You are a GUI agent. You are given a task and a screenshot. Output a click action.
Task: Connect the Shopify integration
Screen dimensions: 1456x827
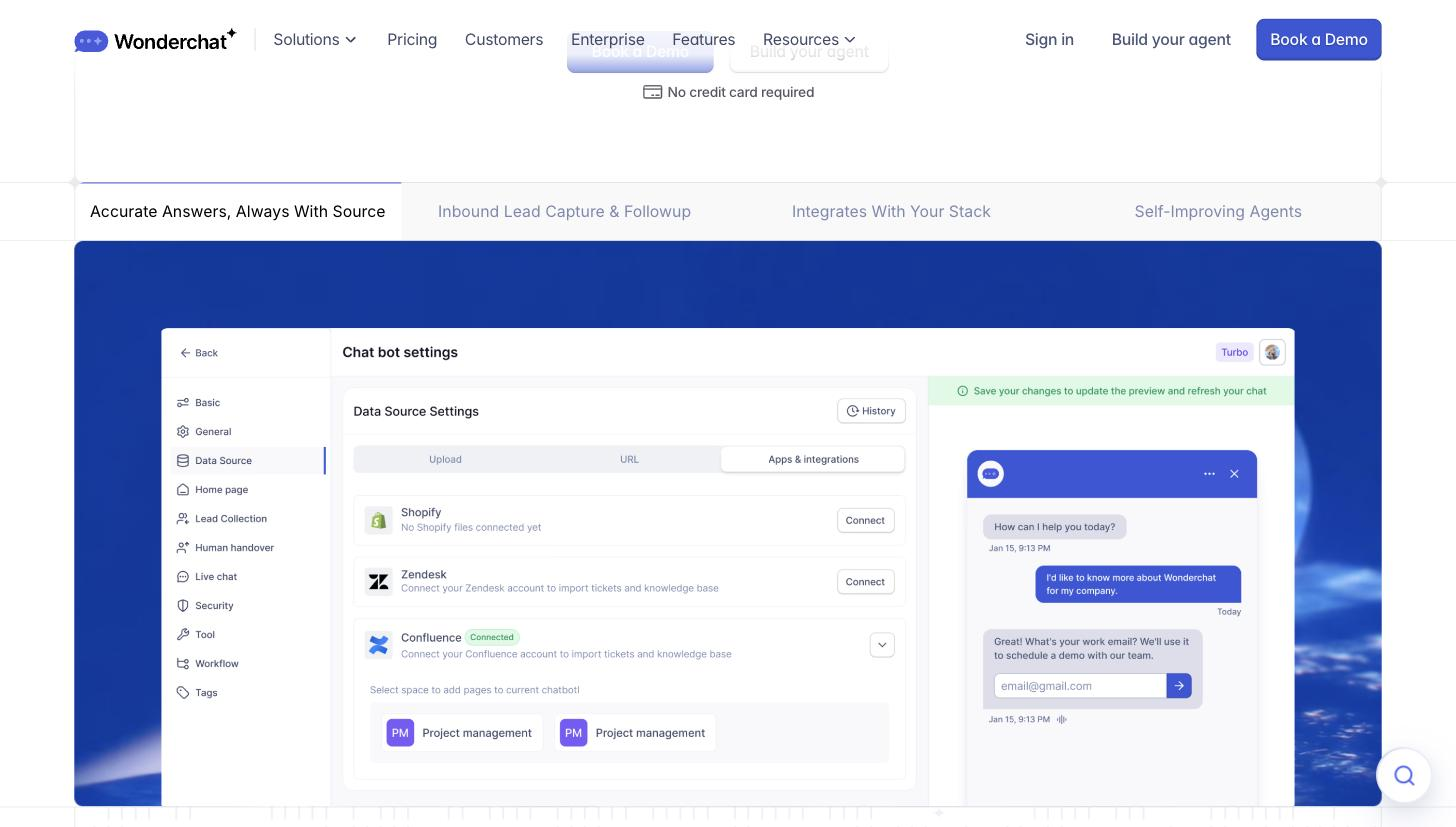point(865,520)
